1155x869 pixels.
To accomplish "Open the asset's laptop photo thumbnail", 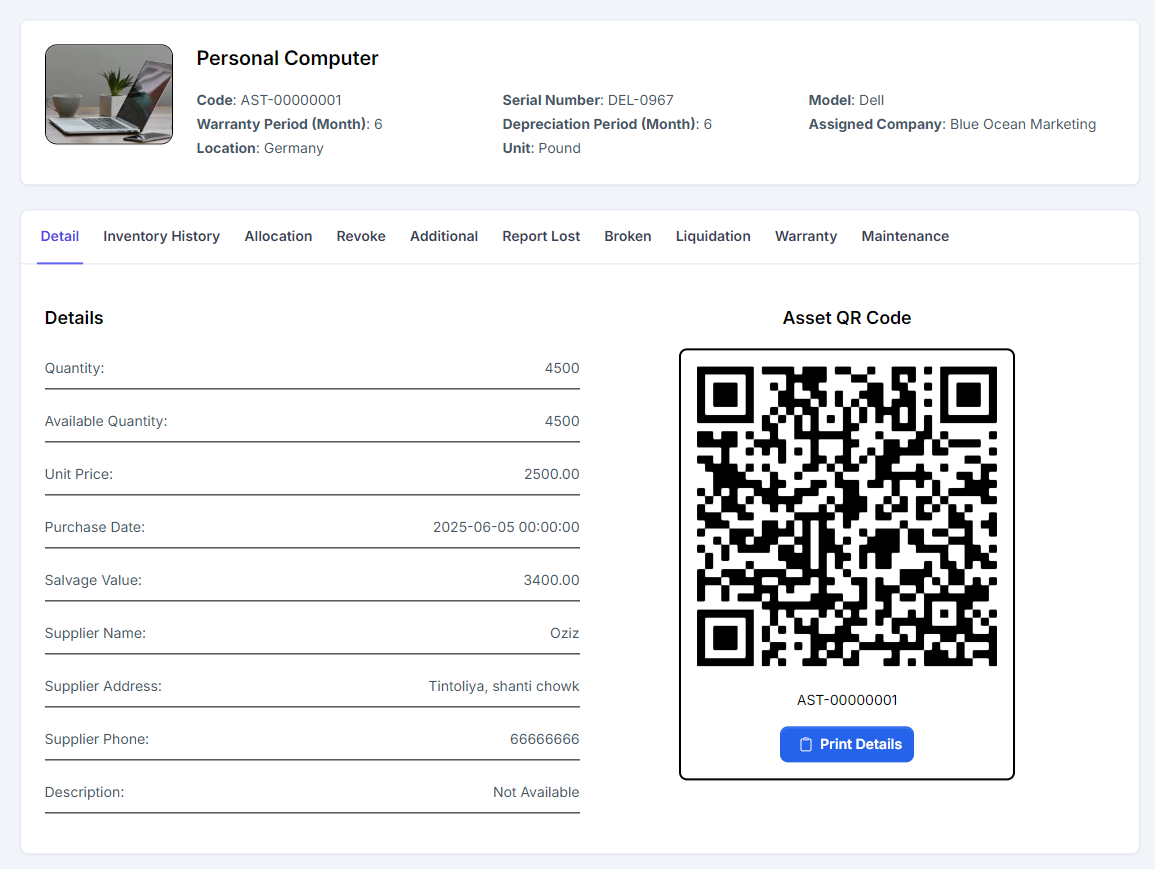I will tap(108, 93).
